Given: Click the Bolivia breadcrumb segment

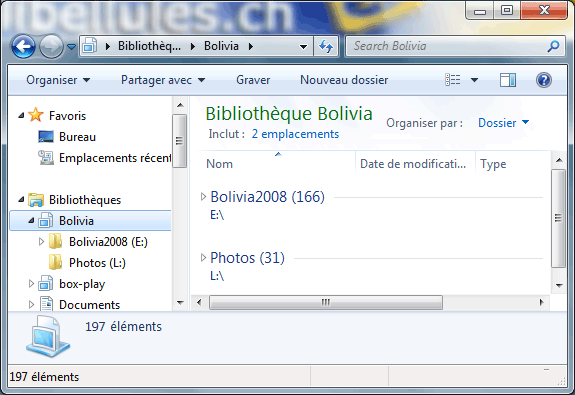Looking at the screenshot, I should point(221,46).
